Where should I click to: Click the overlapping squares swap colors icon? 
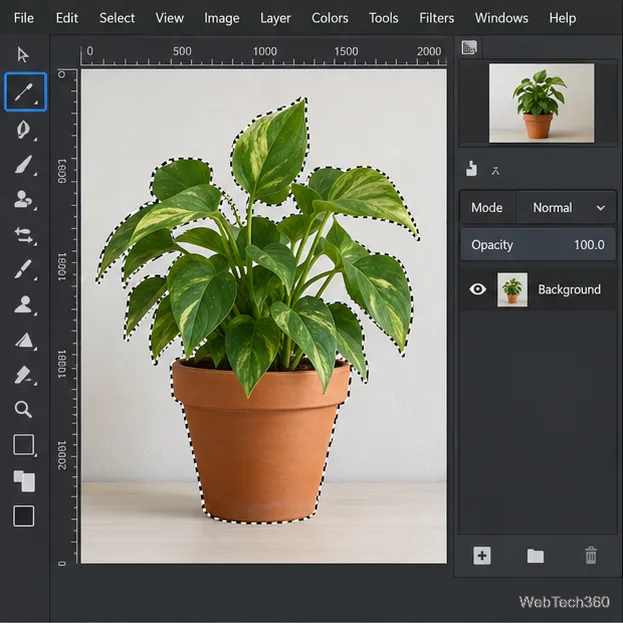pos(24,481)
